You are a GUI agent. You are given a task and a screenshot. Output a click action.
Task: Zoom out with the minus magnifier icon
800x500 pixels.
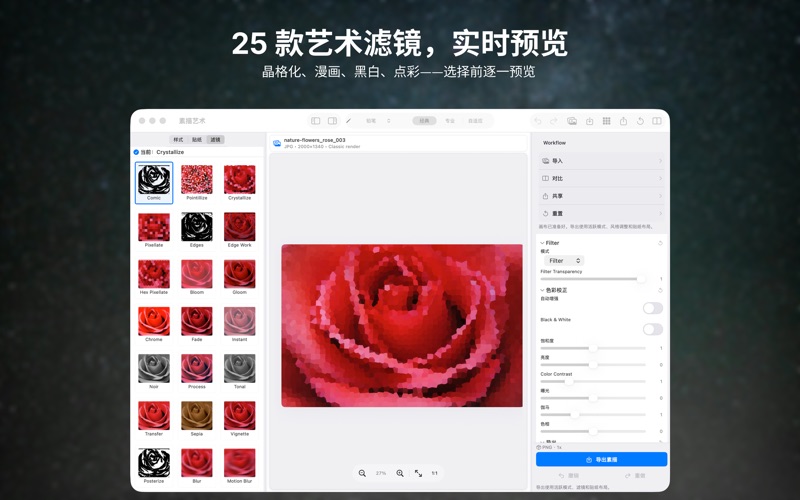[x=362, y=473]
